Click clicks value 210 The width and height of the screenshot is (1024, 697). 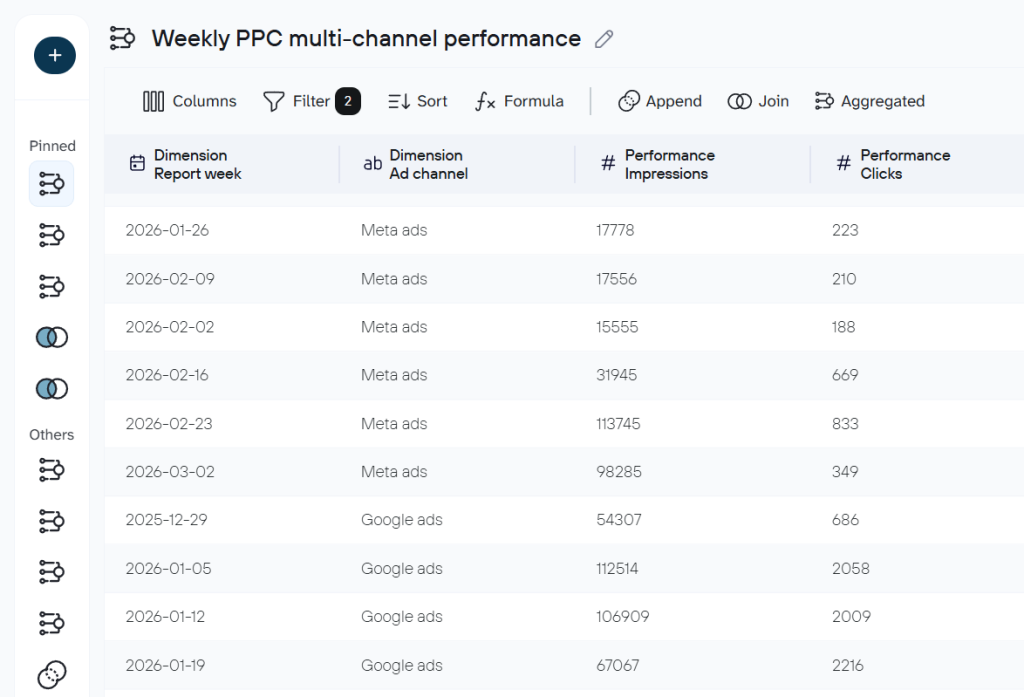(x=844, y=279)
